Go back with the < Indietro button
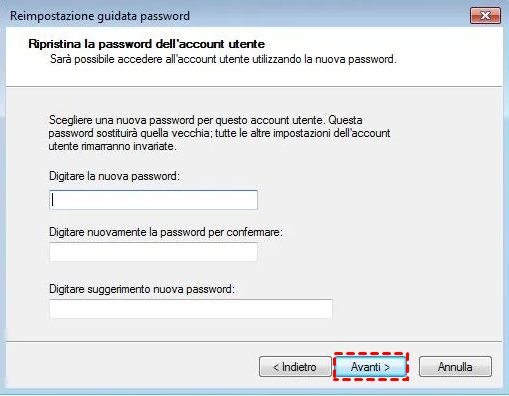Viewport: 509px width, 396px height. (295, 367)
